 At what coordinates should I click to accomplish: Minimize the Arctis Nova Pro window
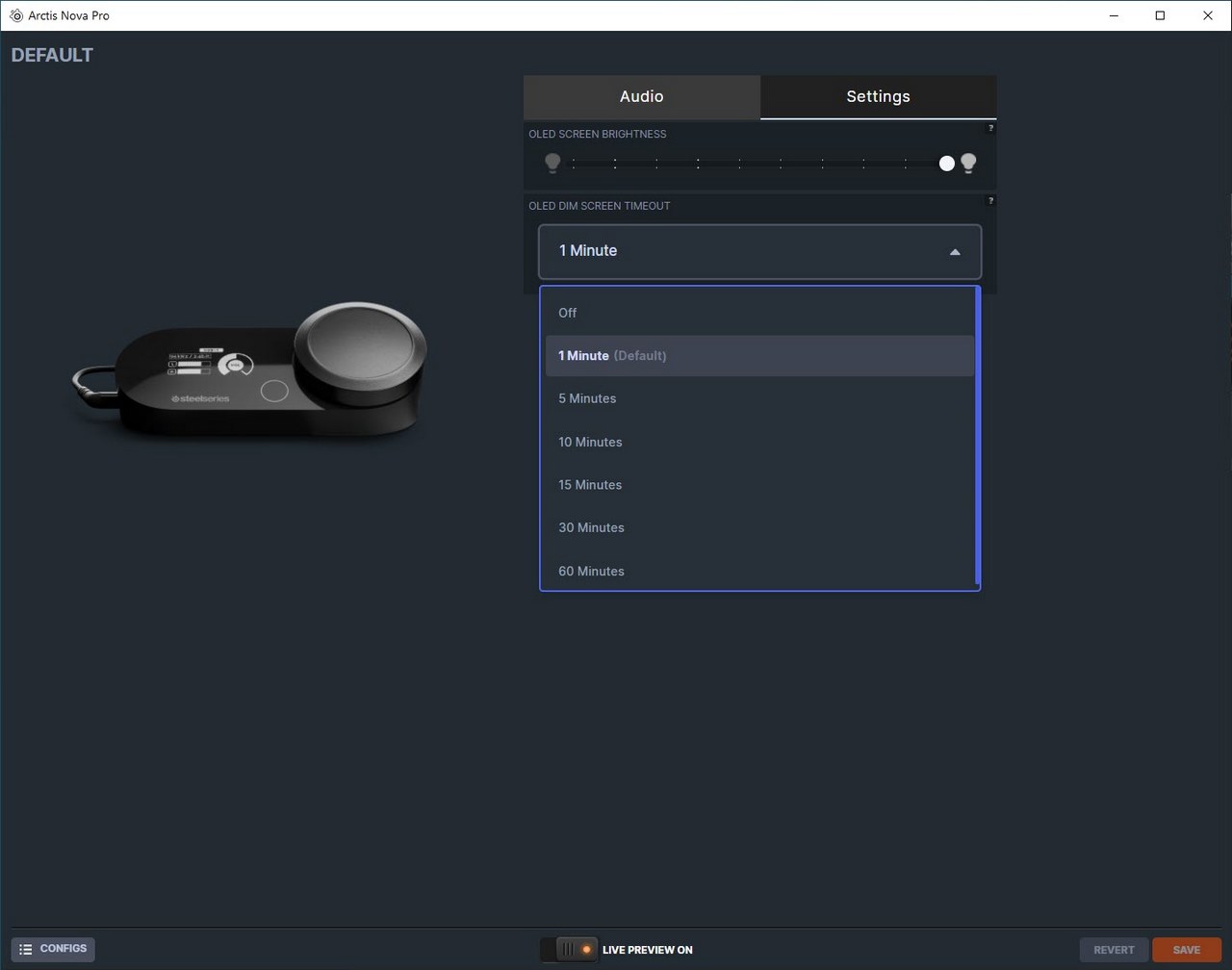[1114, 15]
